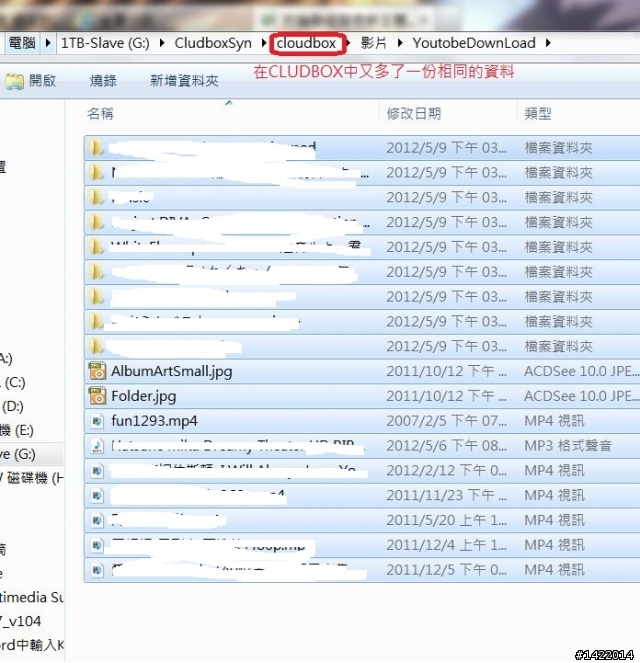
Task: Select (D:) drive in navigation pane
Action: click(13, 406)
